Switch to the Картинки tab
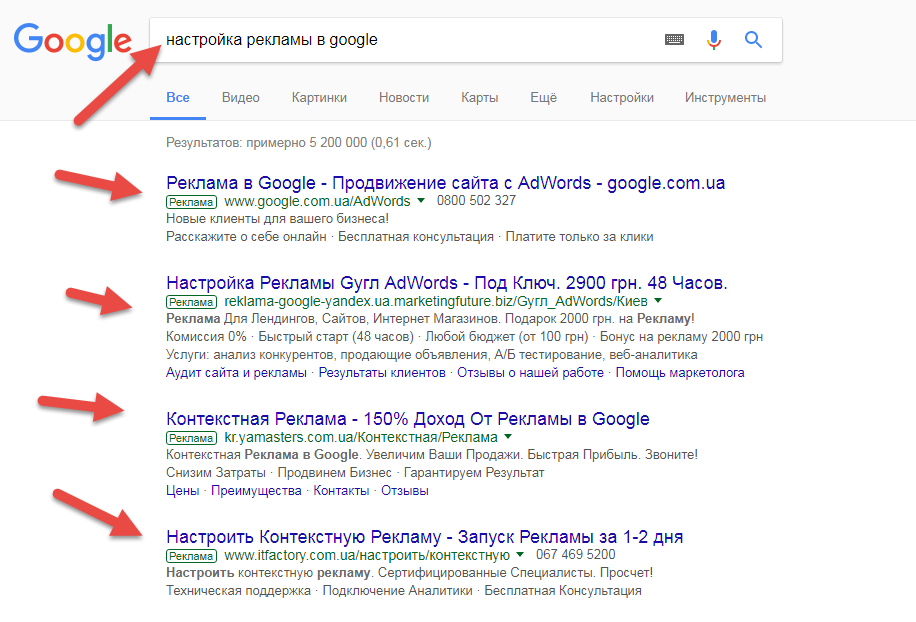Image resolution: width=916 pixels, height=622 pixels. 319,98
